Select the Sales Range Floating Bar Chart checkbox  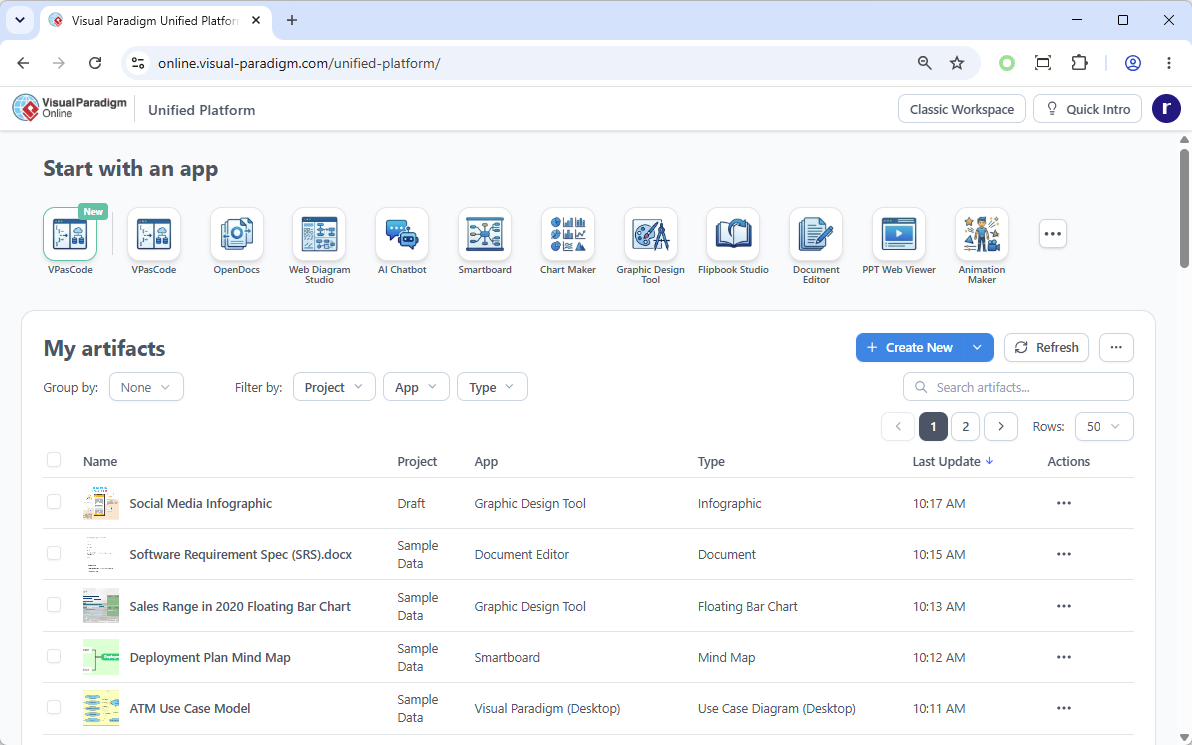tap(54, 604)
